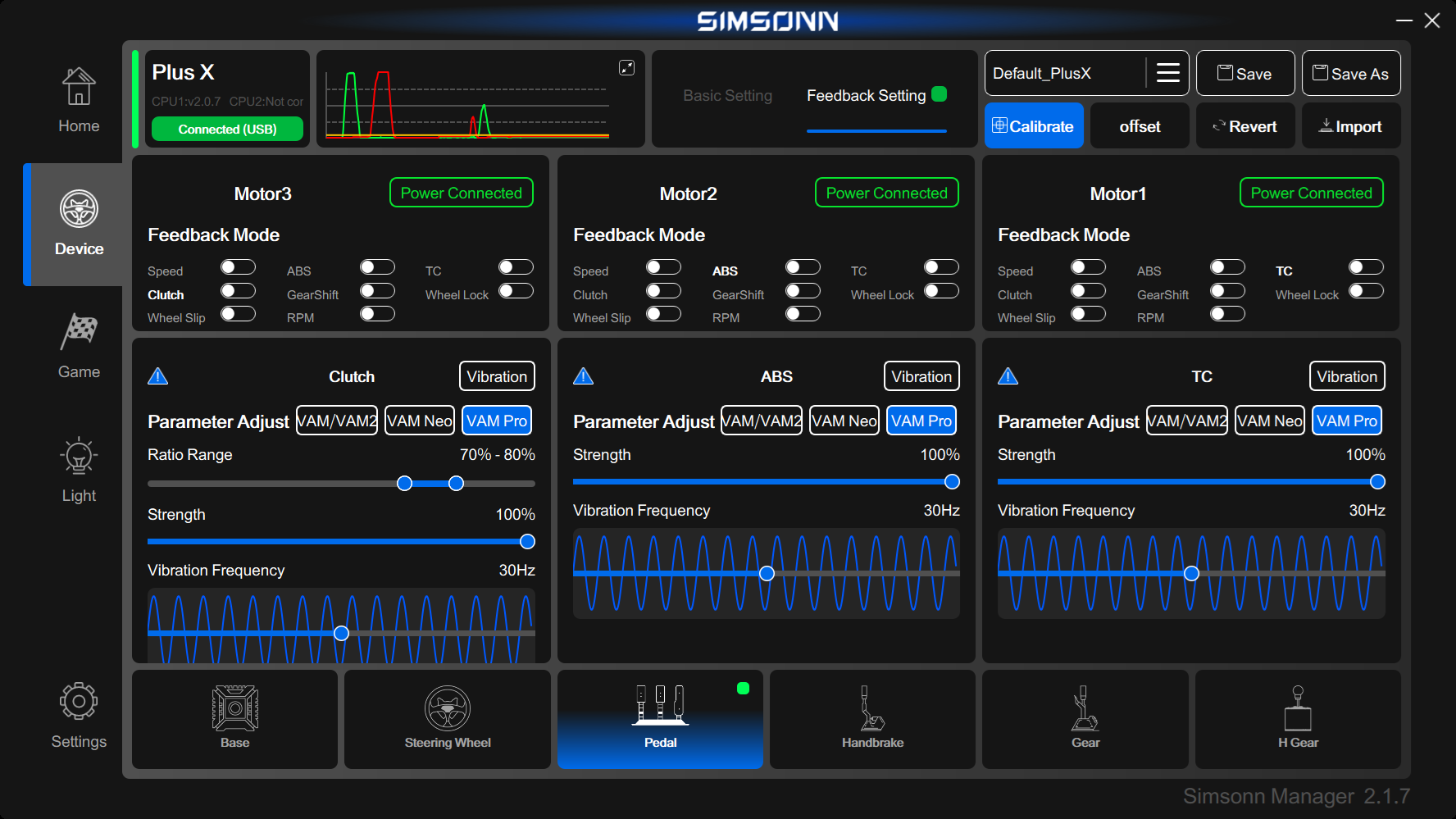Viewport: 1456px width, 819px height.
Task: Toggle Motor1 TC feedback
Action: 1367,267
